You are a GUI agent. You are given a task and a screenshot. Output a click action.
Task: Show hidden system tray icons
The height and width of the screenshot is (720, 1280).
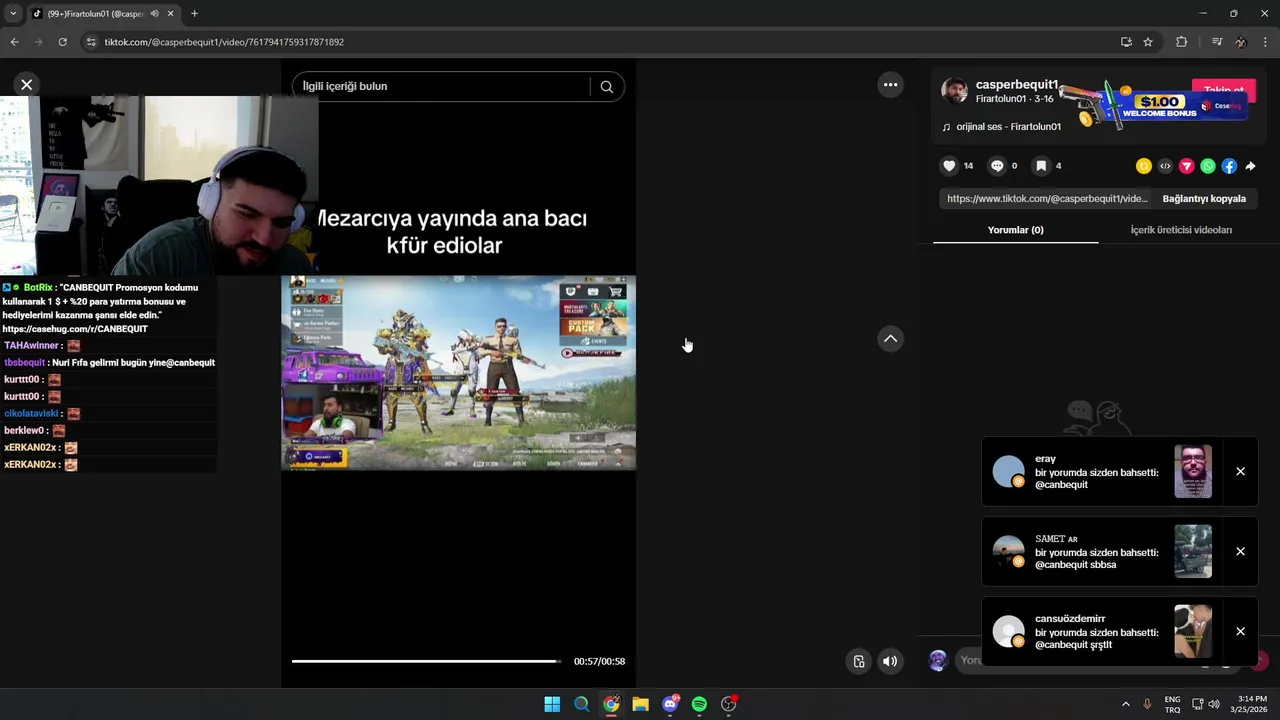[x=1125, y=704]
